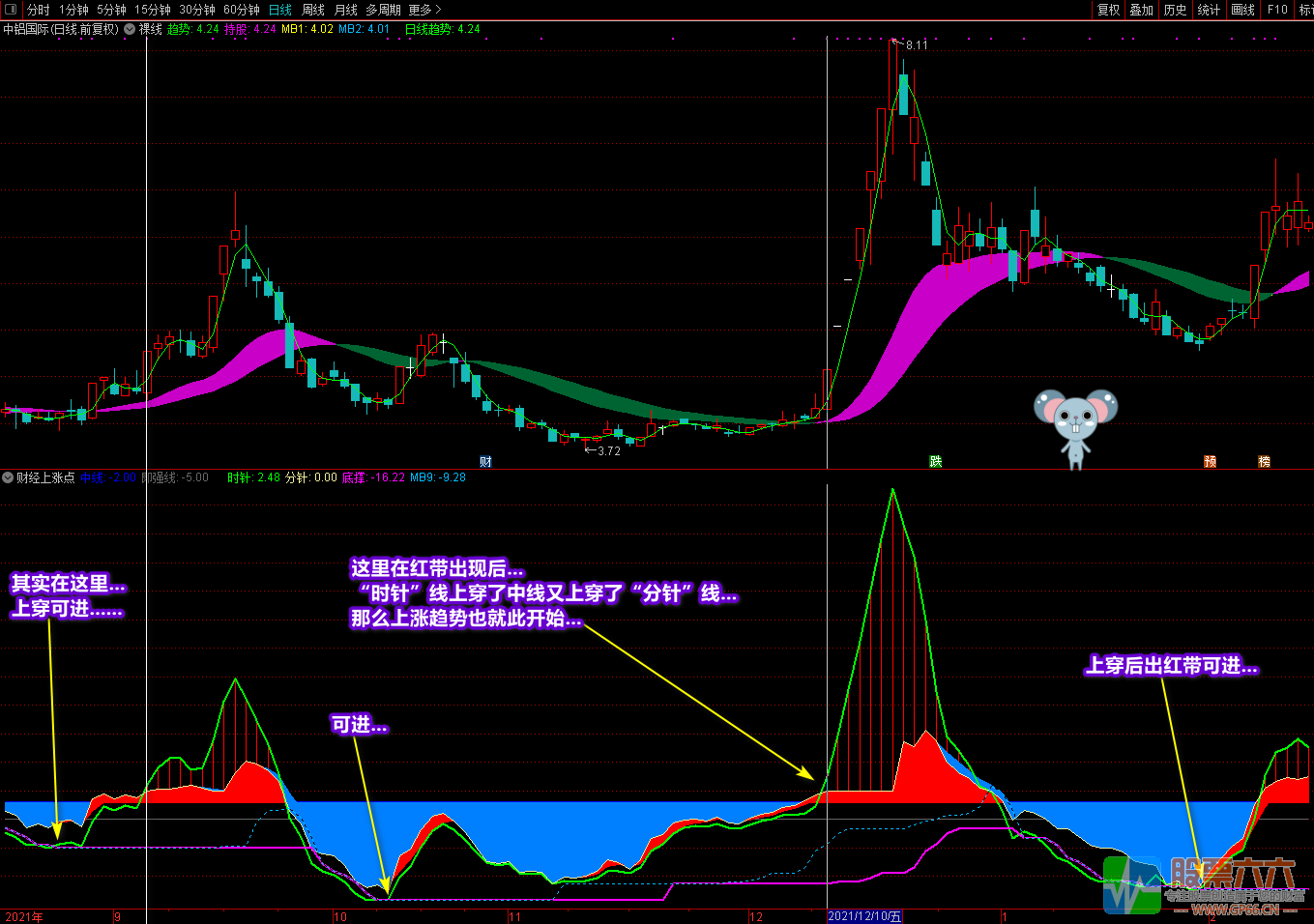Click the gray mouse mascot icon
The height and width of the screenshot is (924, 1314).
pos(1075,426)
